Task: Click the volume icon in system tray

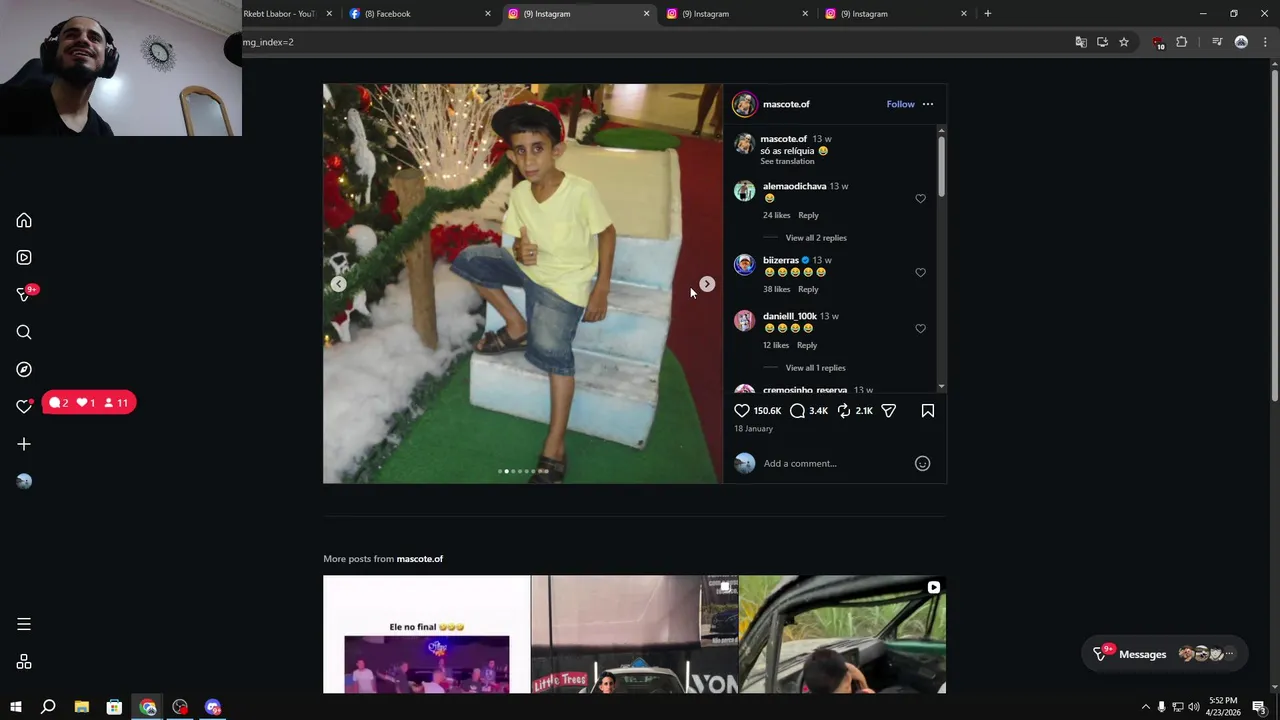Action: click(x=1194, y=707)
